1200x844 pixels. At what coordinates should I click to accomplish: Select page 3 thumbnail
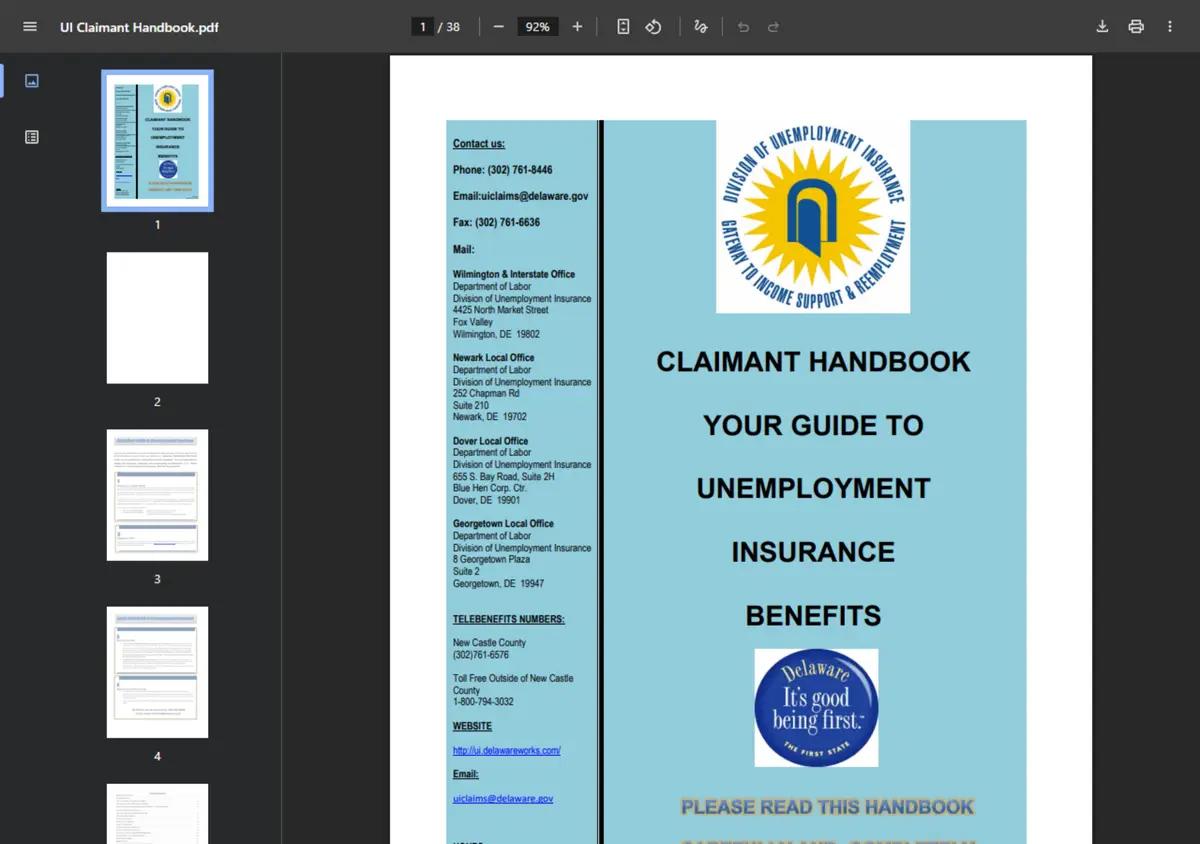[157, 495]
